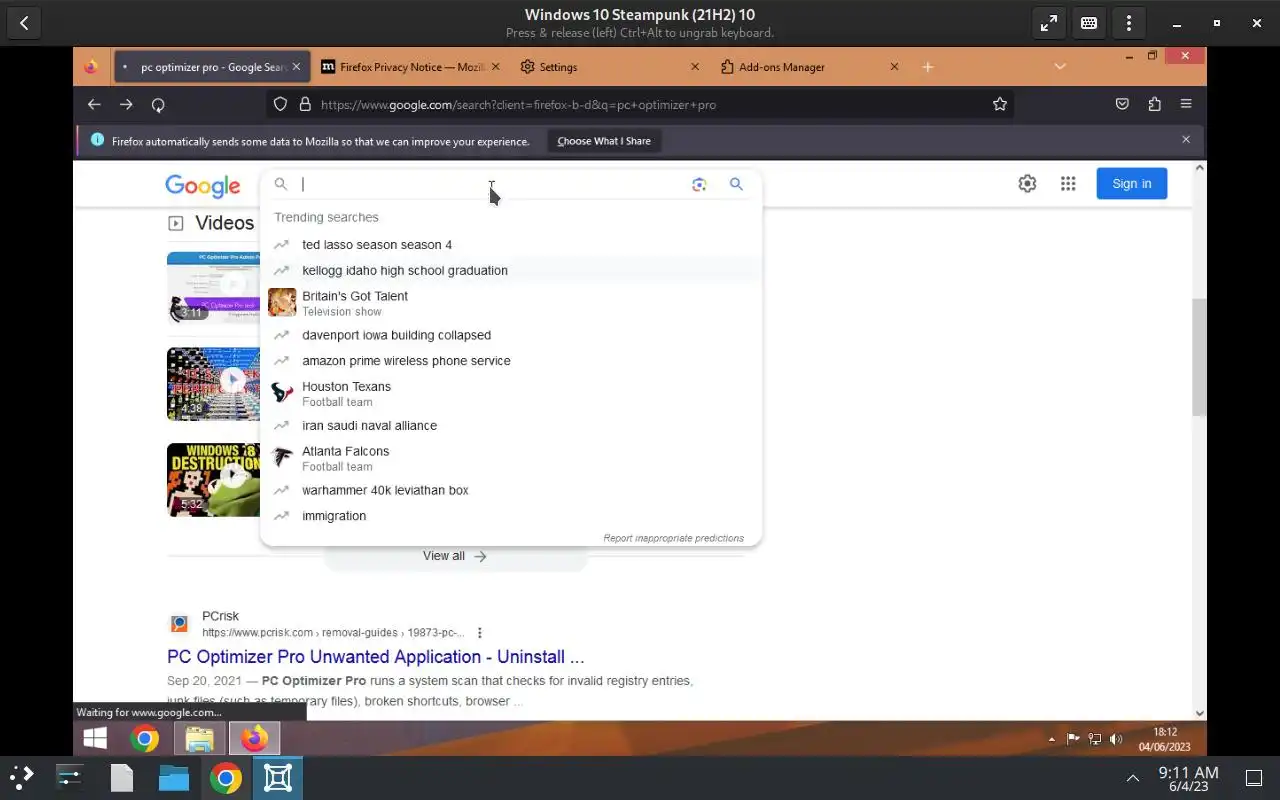Open the Pocket save icon
Viewport: 1280px width, 800px height.
click(x=1122, y=104)
